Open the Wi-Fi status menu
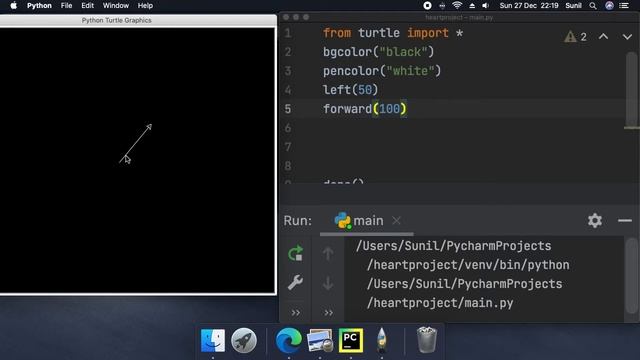This screenshot has height=360, width=640. [457, 6]
